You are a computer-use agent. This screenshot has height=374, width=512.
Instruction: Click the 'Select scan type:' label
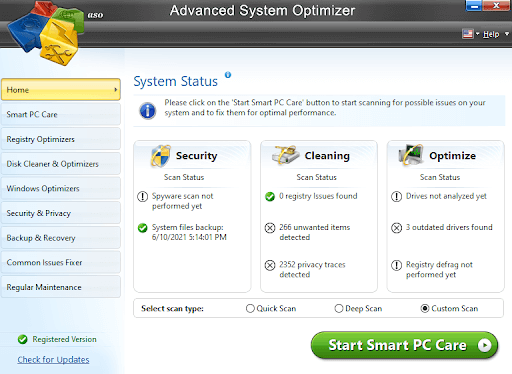click(x=172, y=309)
